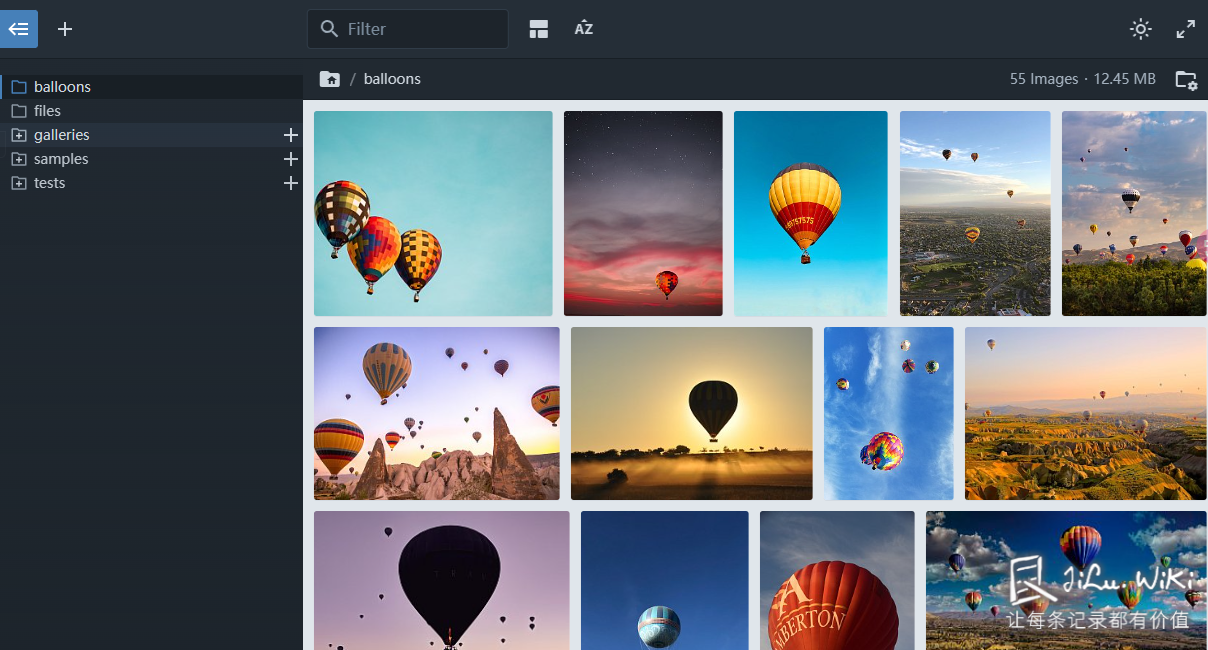Open thumbnail of three balloons on teal sky

(x=433, y=213)
